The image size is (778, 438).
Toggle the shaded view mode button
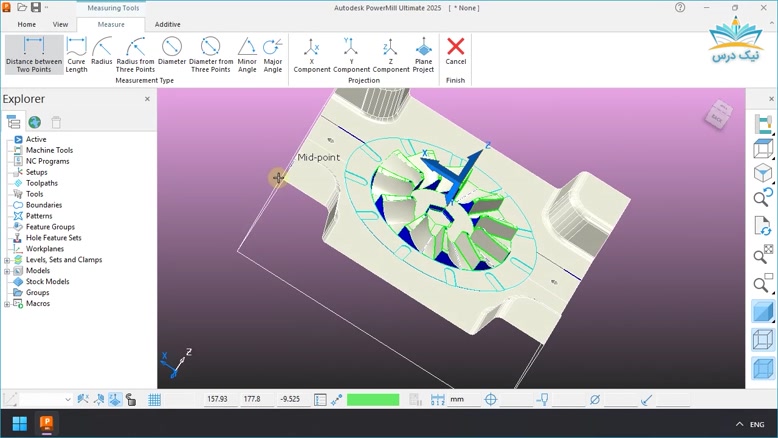pos(763,313)
